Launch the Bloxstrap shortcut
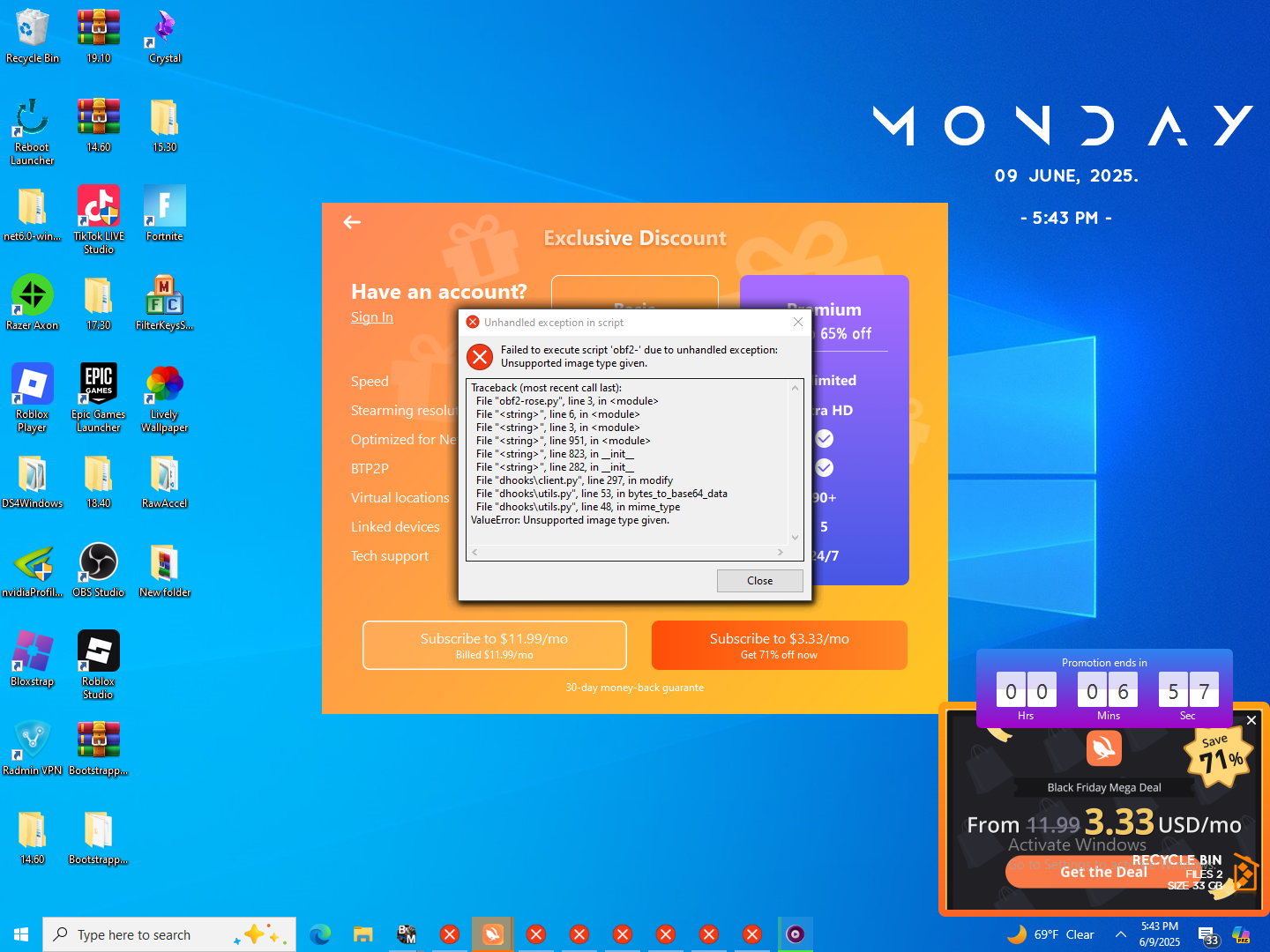 pyautogui.click(x=33, y=659)
